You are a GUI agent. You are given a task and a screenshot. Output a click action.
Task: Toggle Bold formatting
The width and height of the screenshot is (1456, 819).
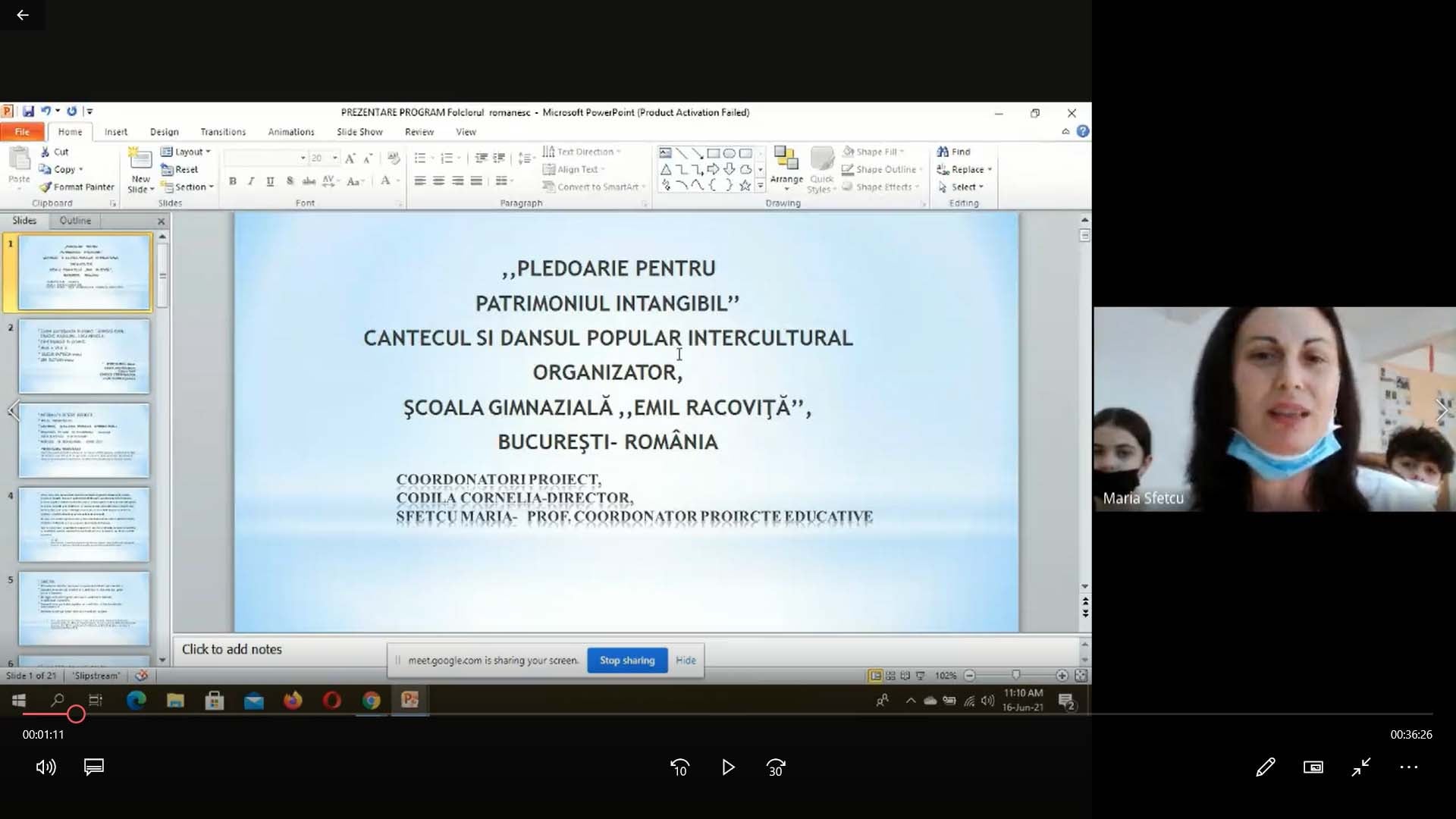pyautogui.click(x=233, y=181)
